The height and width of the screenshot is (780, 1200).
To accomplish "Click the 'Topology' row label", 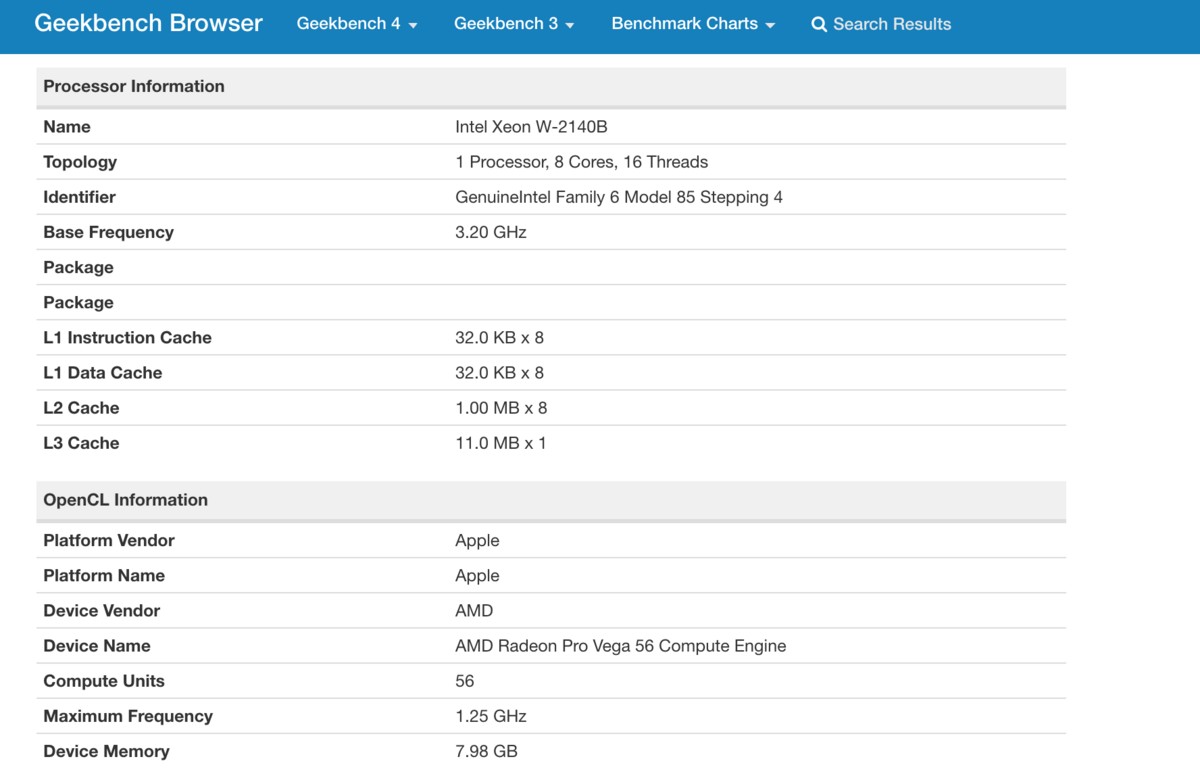I will pyautogui.click(x=80, y=162).
